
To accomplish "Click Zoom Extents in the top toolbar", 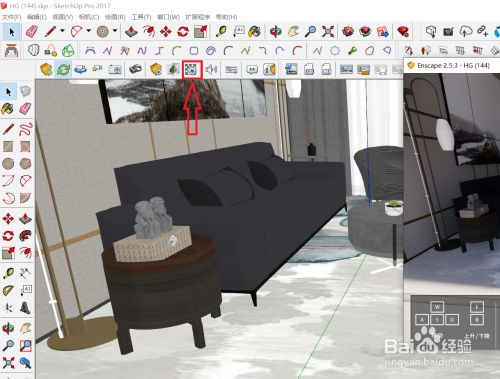I will (x=328, y=32).
